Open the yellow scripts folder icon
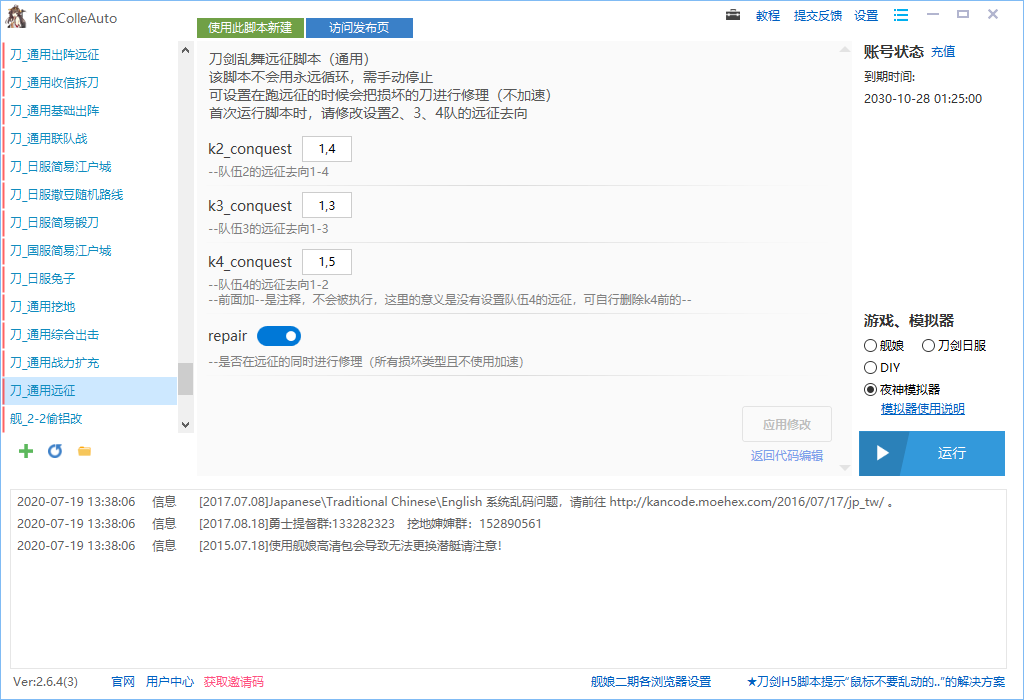This screenshot has height=700, width=1024. click(84, 451)
